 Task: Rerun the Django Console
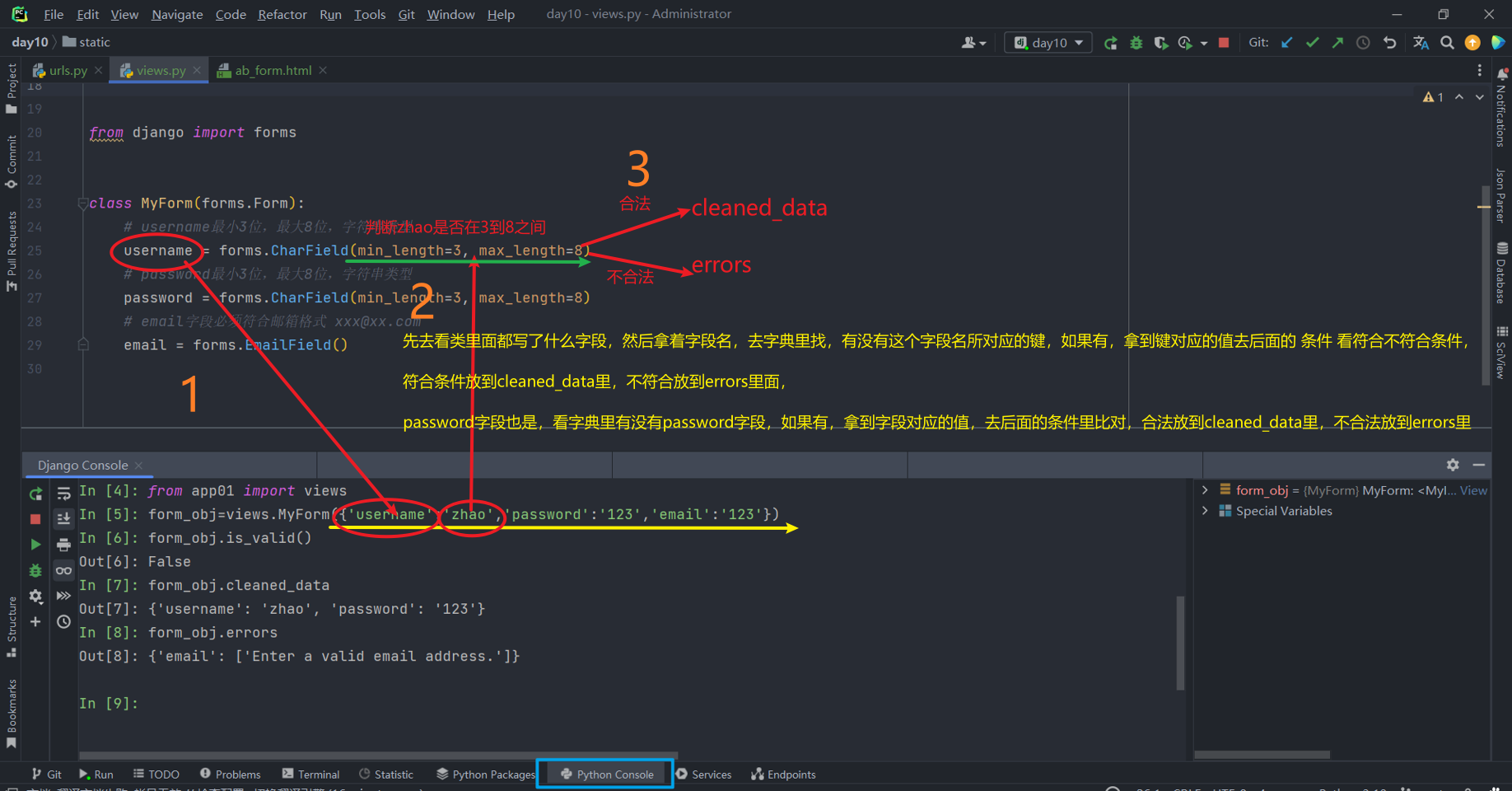click(x=35, y=494)
